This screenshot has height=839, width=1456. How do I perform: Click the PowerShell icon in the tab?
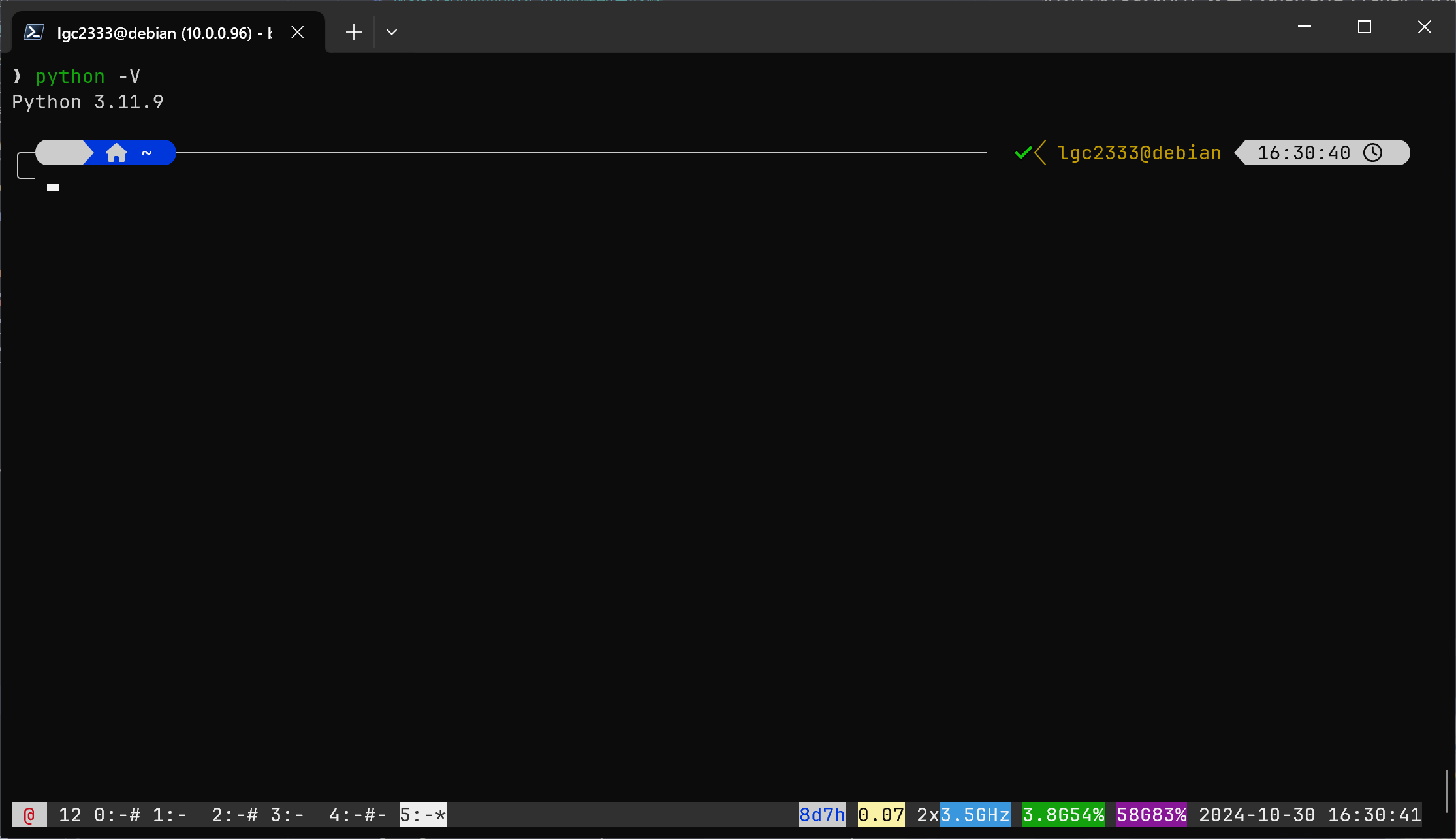(x=33, y=32)
